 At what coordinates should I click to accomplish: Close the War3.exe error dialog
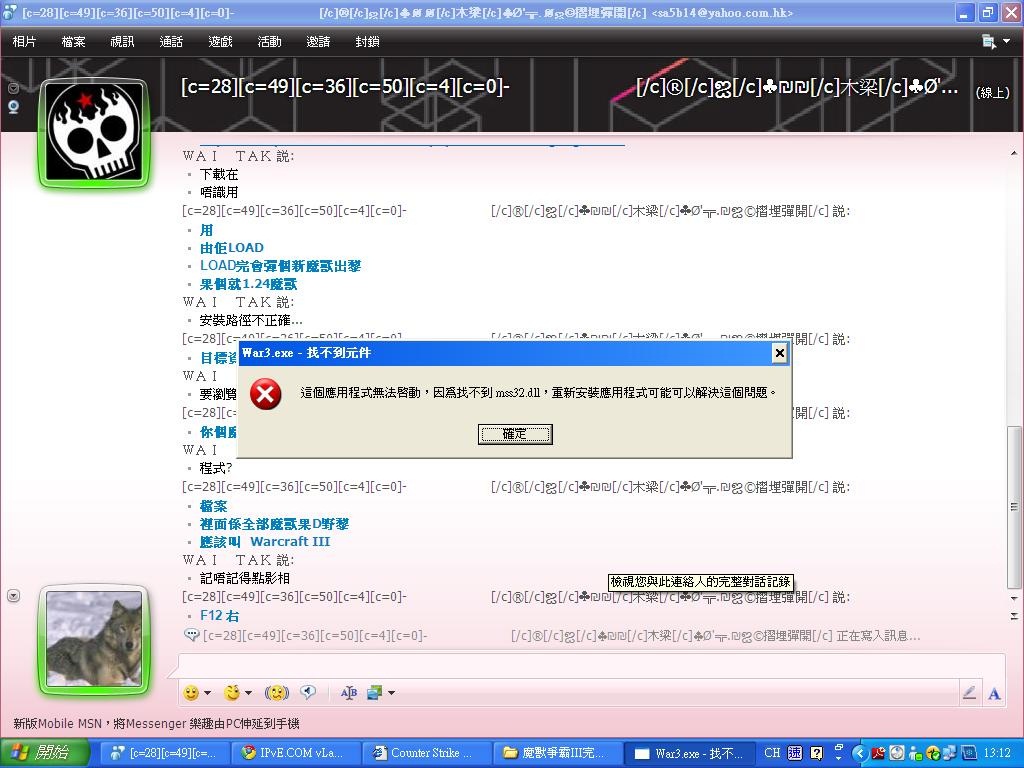coord(779,353)
